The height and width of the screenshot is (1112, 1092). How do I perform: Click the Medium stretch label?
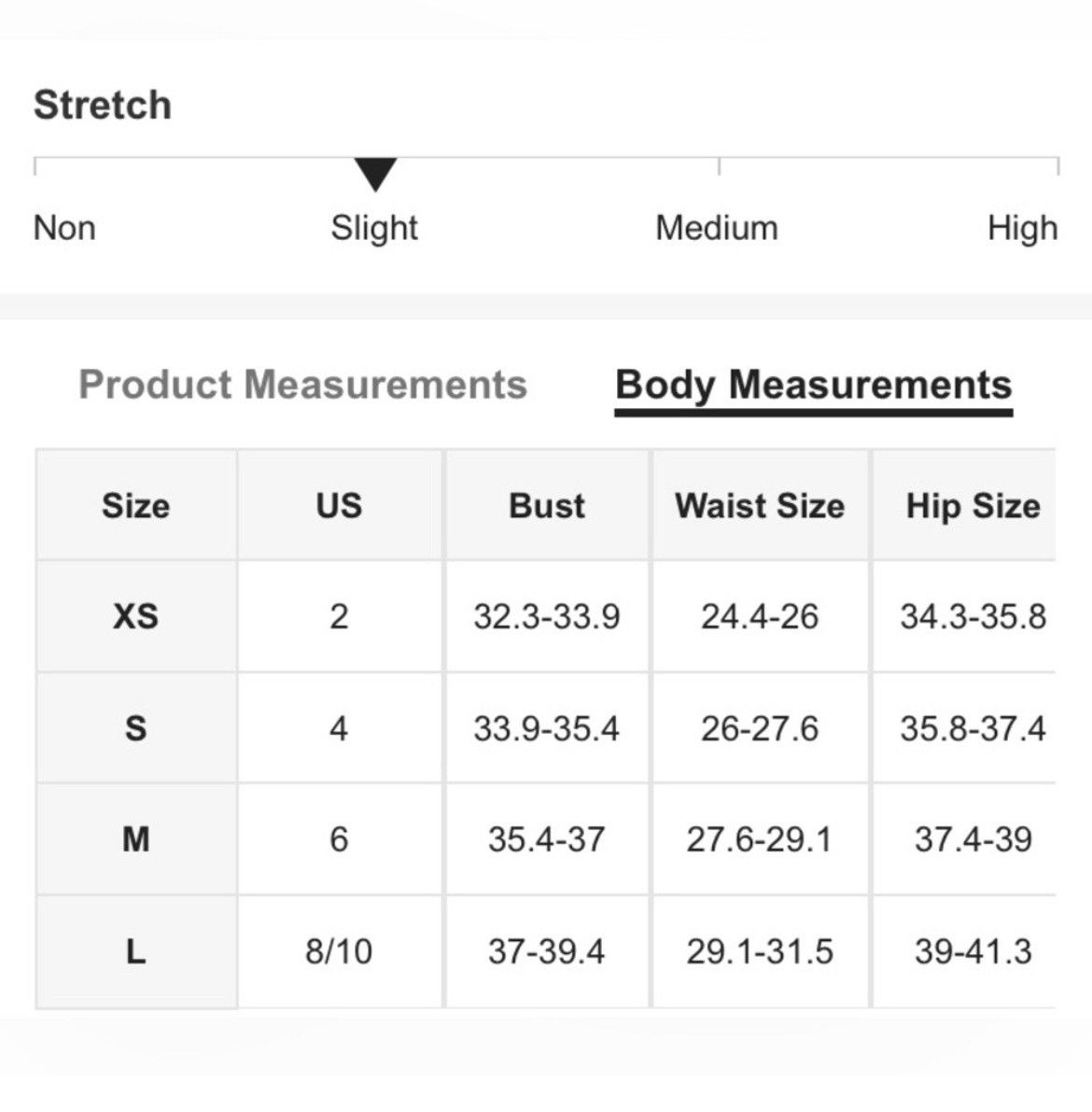pos(717,229)
